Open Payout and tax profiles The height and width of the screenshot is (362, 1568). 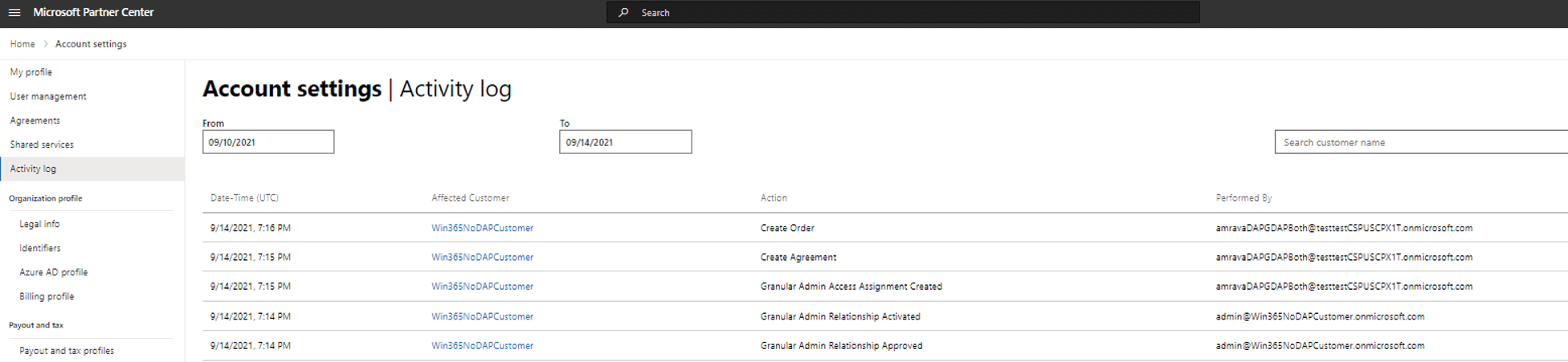tap(67, 351)
